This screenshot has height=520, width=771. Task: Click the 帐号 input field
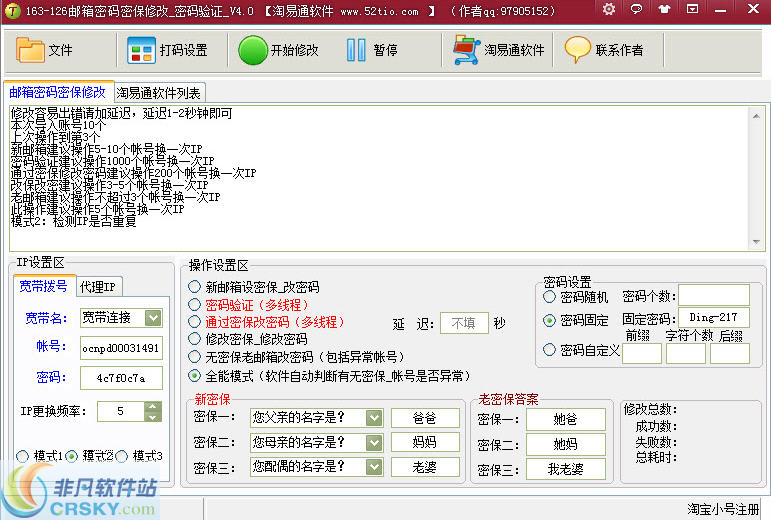(121, 348)
